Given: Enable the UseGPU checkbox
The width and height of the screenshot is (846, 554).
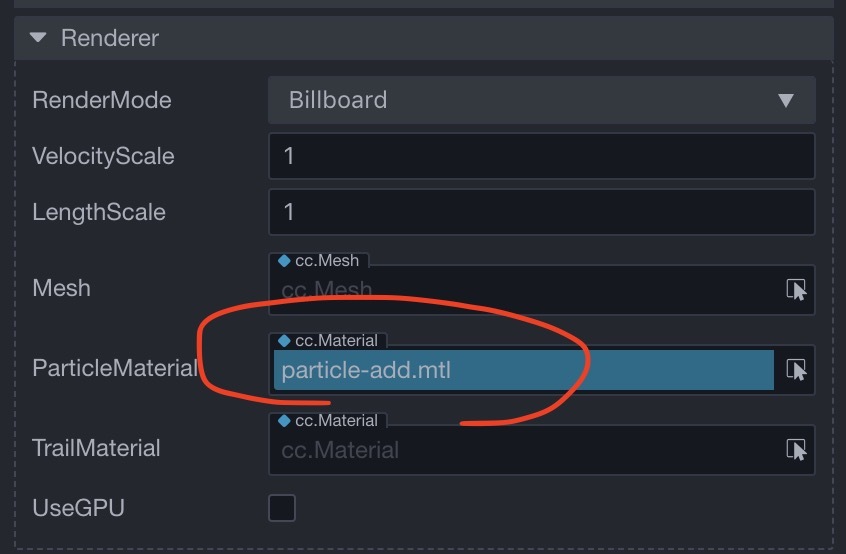Looking at the screenshot, I should 282,507.
